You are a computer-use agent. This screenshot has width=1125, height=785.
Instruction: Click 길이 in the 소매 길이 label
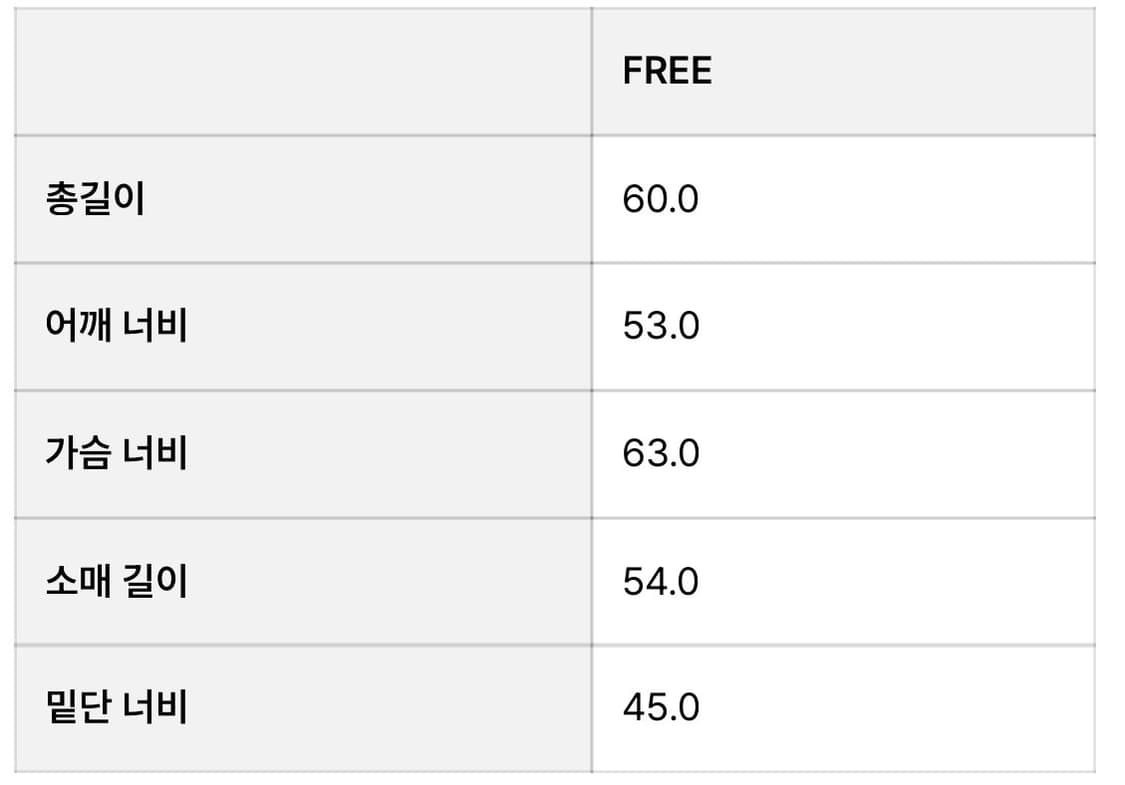pos(155,581)
